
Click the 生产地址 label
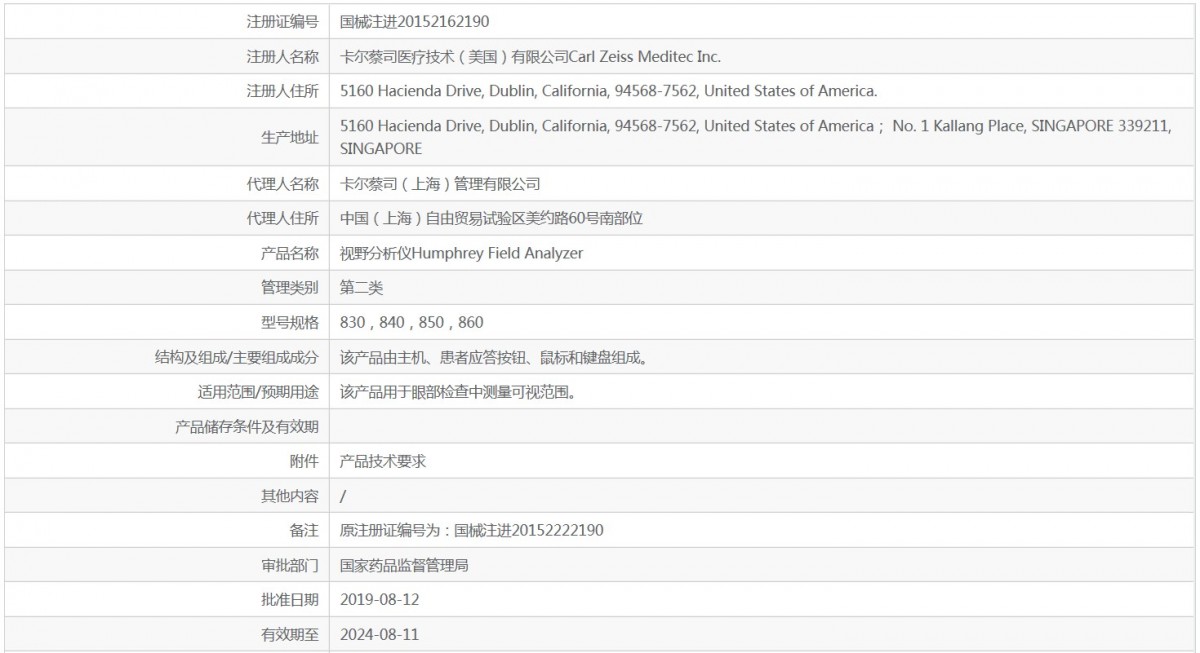tap(290, 137)
